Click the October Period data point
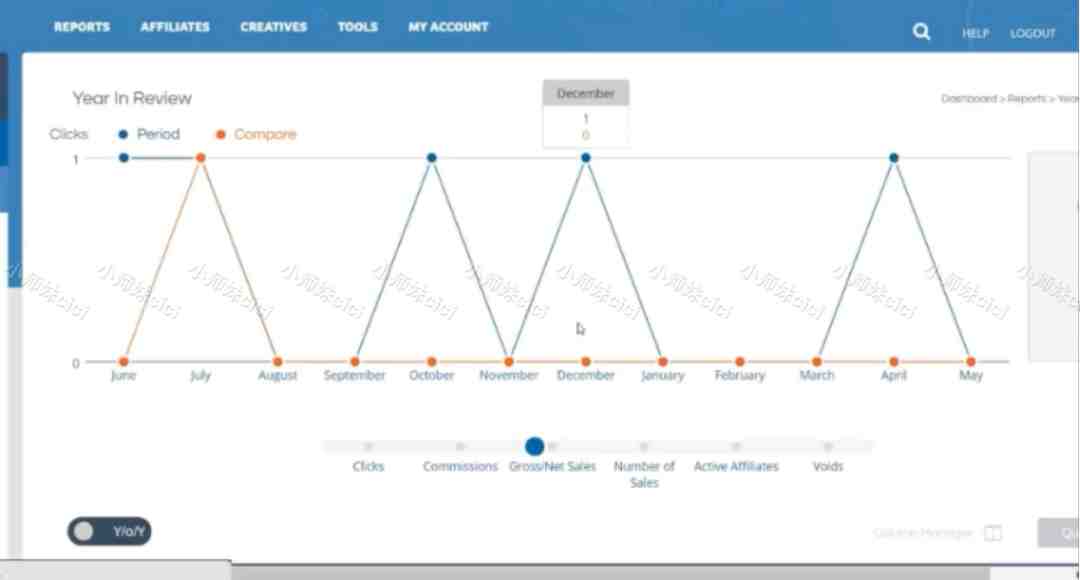 point(431,158)
